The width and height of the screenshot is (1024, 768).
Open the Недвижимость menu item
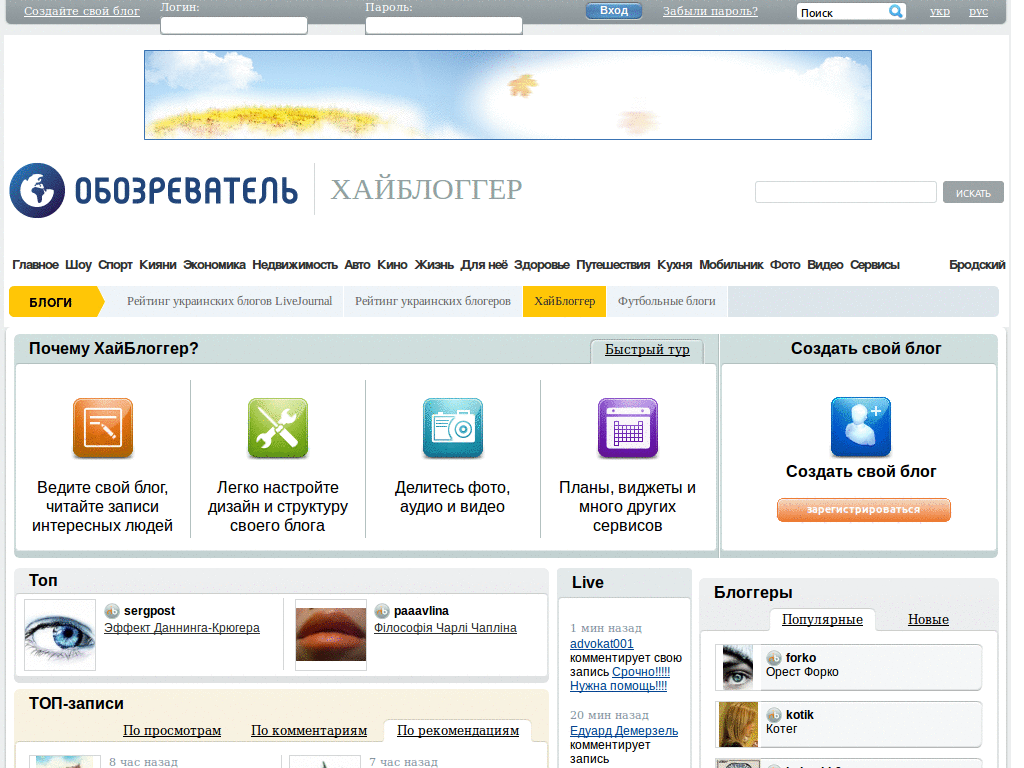click(x=295, y=264)
